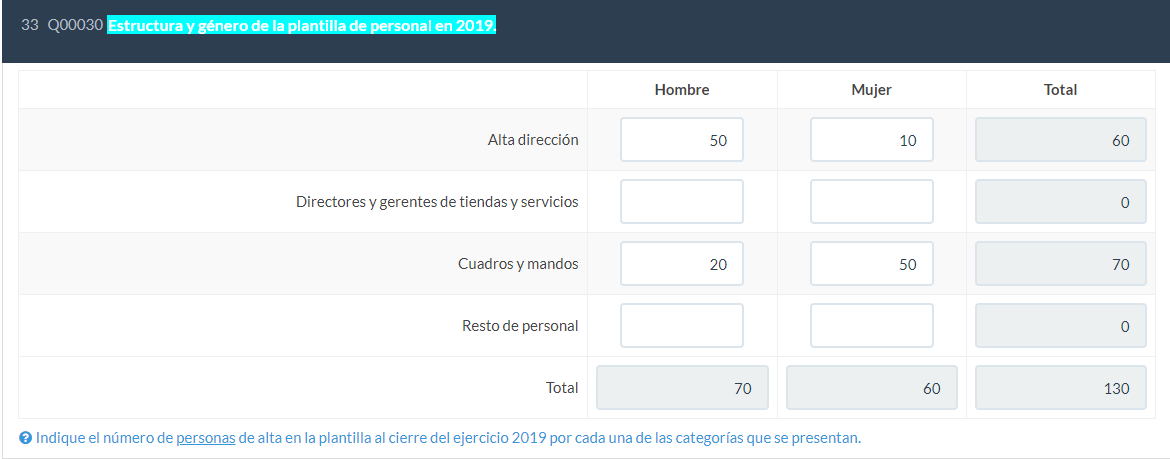Focus Hombre field for Directores y gerentes

click(682, 202)
